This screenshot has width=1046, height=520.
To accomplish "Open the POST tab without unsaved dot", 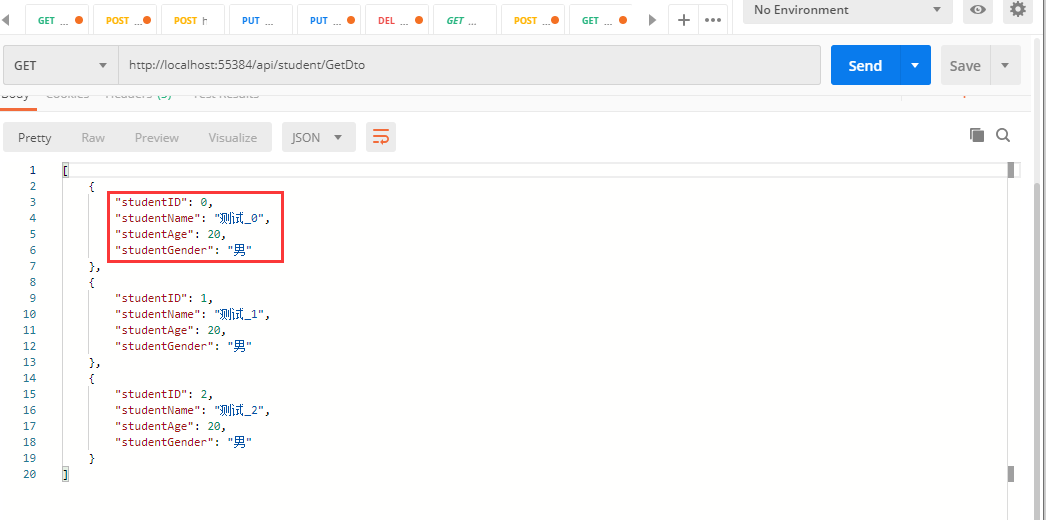I will tap(191, 21).
